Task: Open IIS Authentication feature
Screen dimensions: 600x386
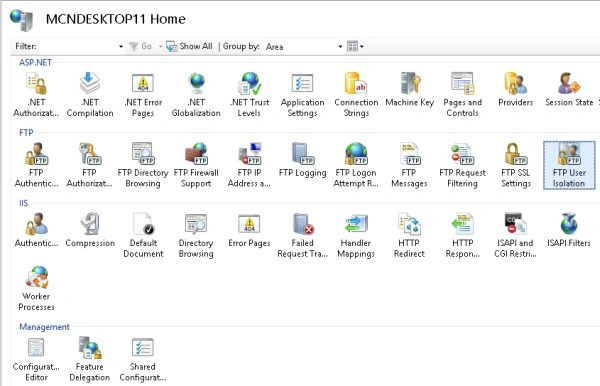Action: tap(36, 230)
